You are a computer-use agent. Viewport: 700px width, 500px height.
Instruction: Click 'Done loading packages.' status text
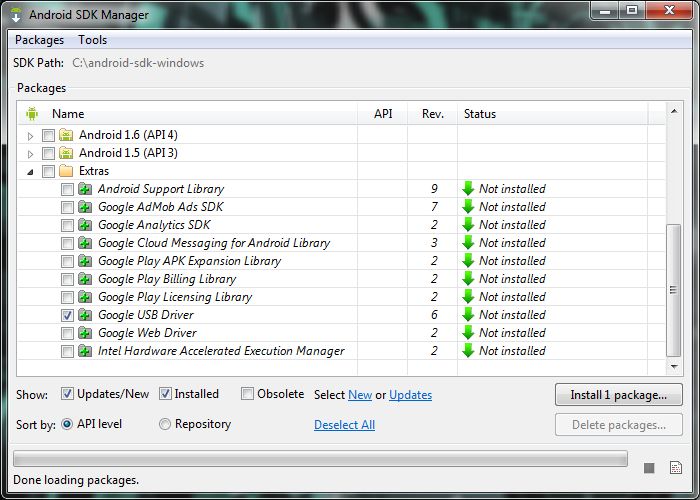tap(76, 480)
